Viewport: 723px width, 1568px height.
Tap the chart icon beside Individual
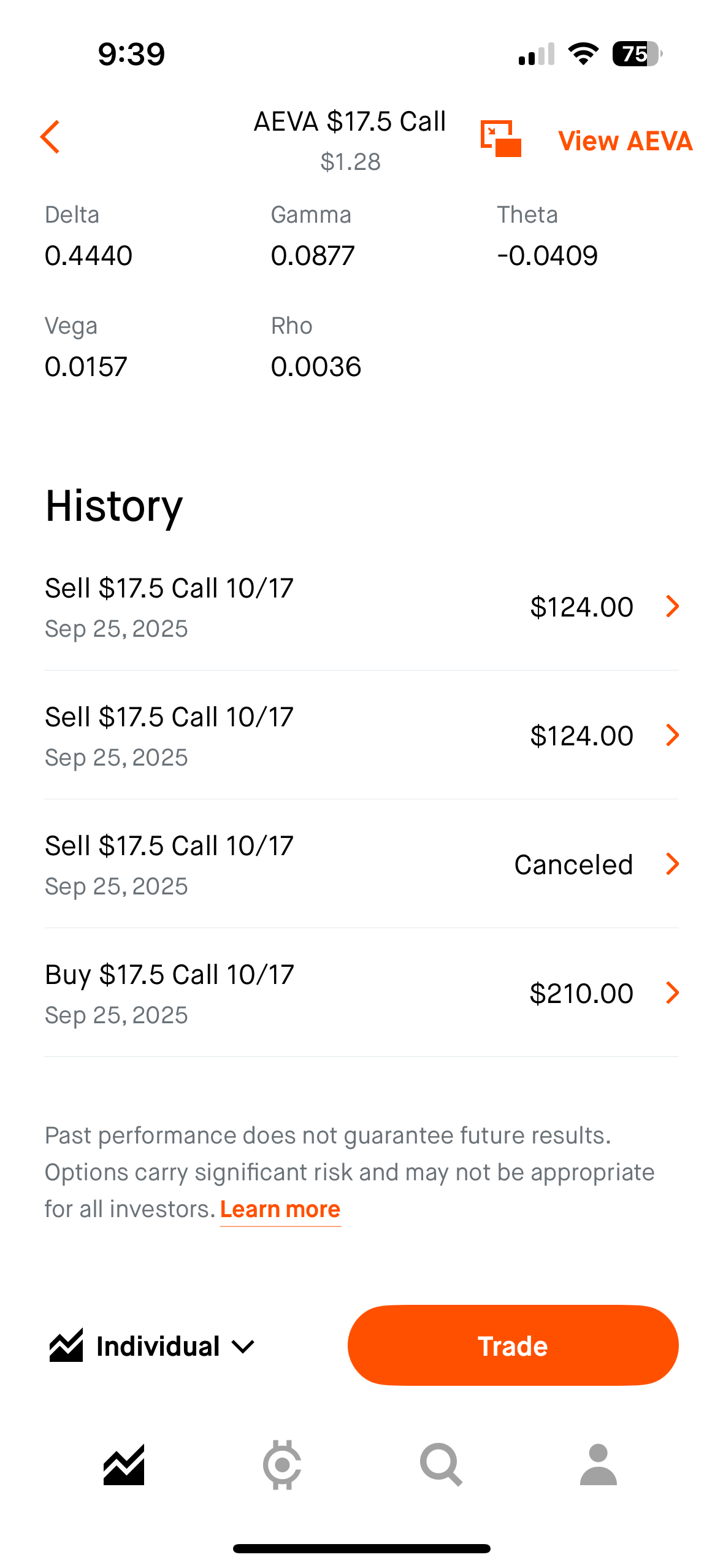66,1346
